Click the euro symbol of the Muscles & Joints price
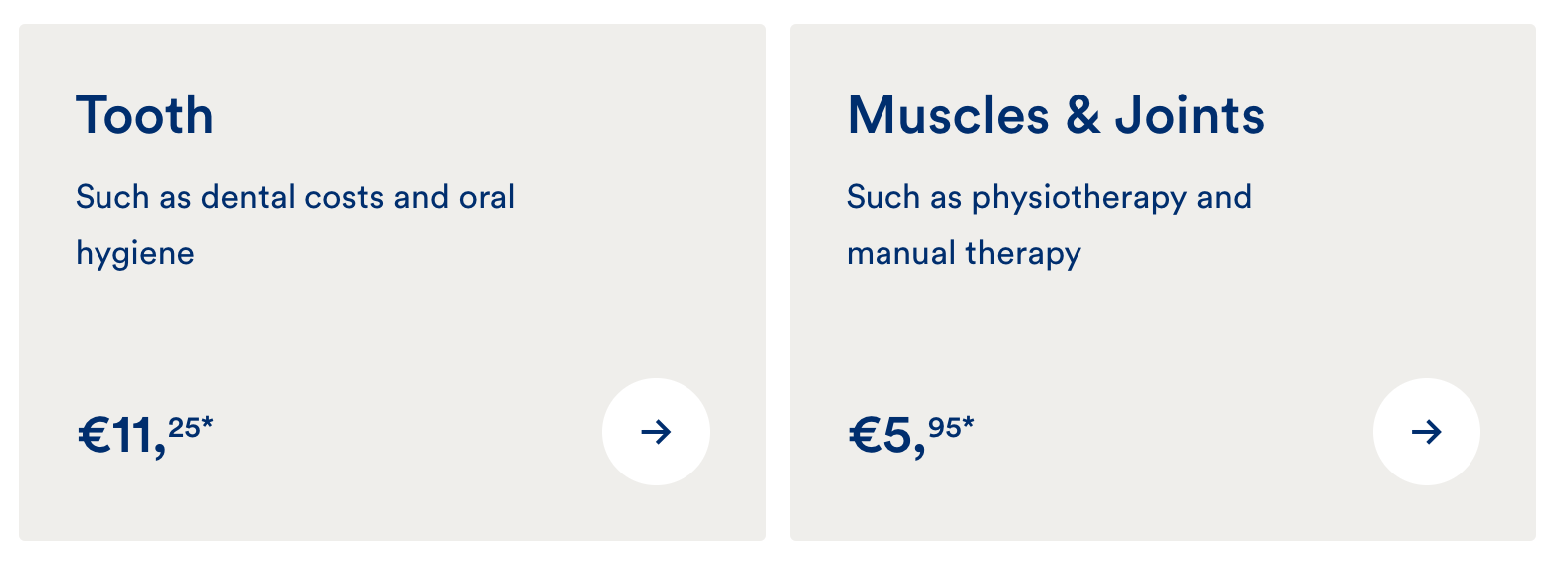 [x=864, y=436]
